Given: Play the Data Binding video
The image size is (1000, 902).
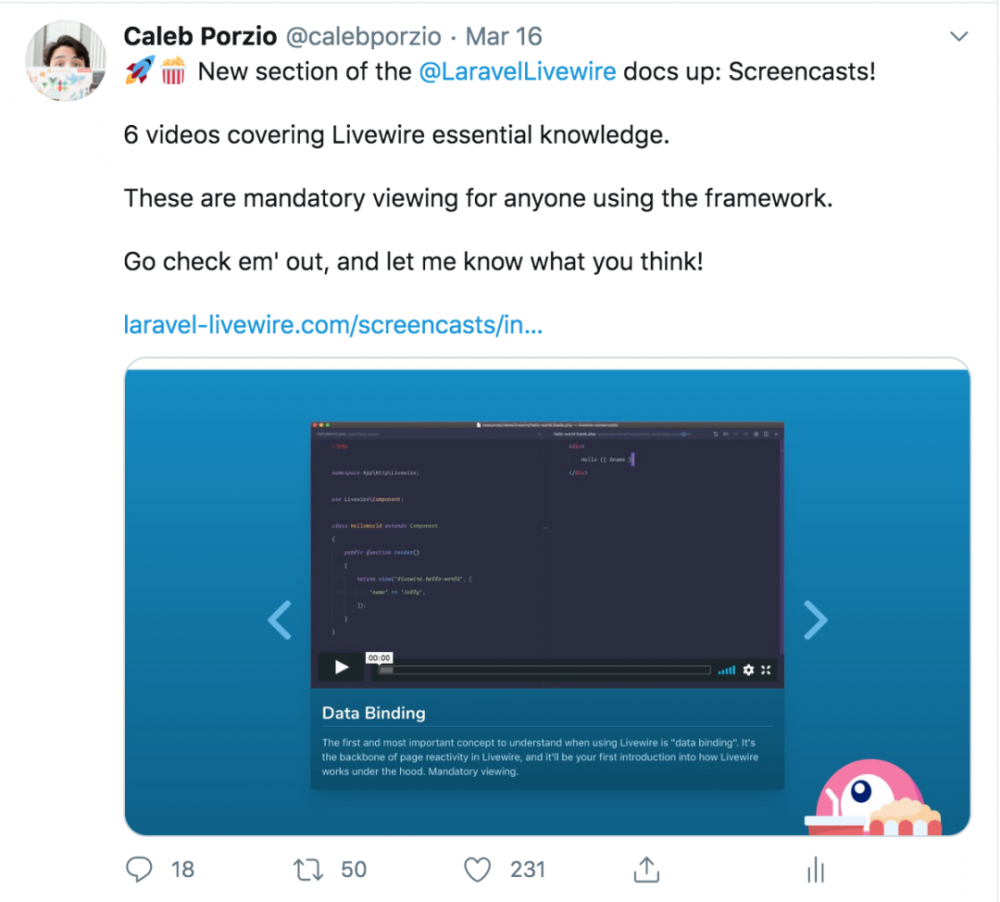Looking at the screenshot, I should (341, 668).
